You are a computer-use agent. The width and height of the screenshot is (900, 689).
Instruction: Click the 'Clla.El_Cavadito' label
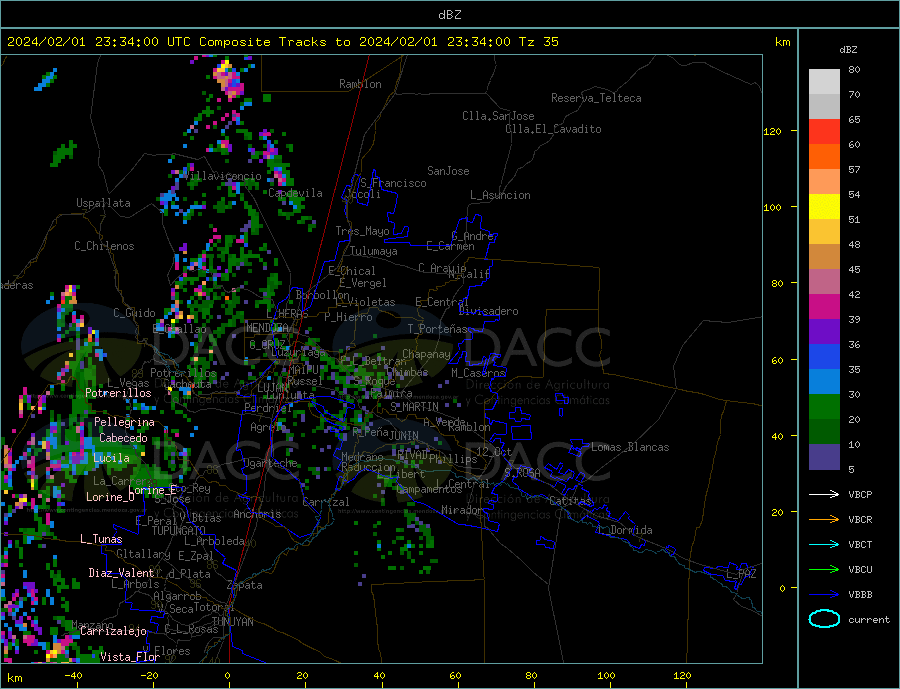[553, 129]
